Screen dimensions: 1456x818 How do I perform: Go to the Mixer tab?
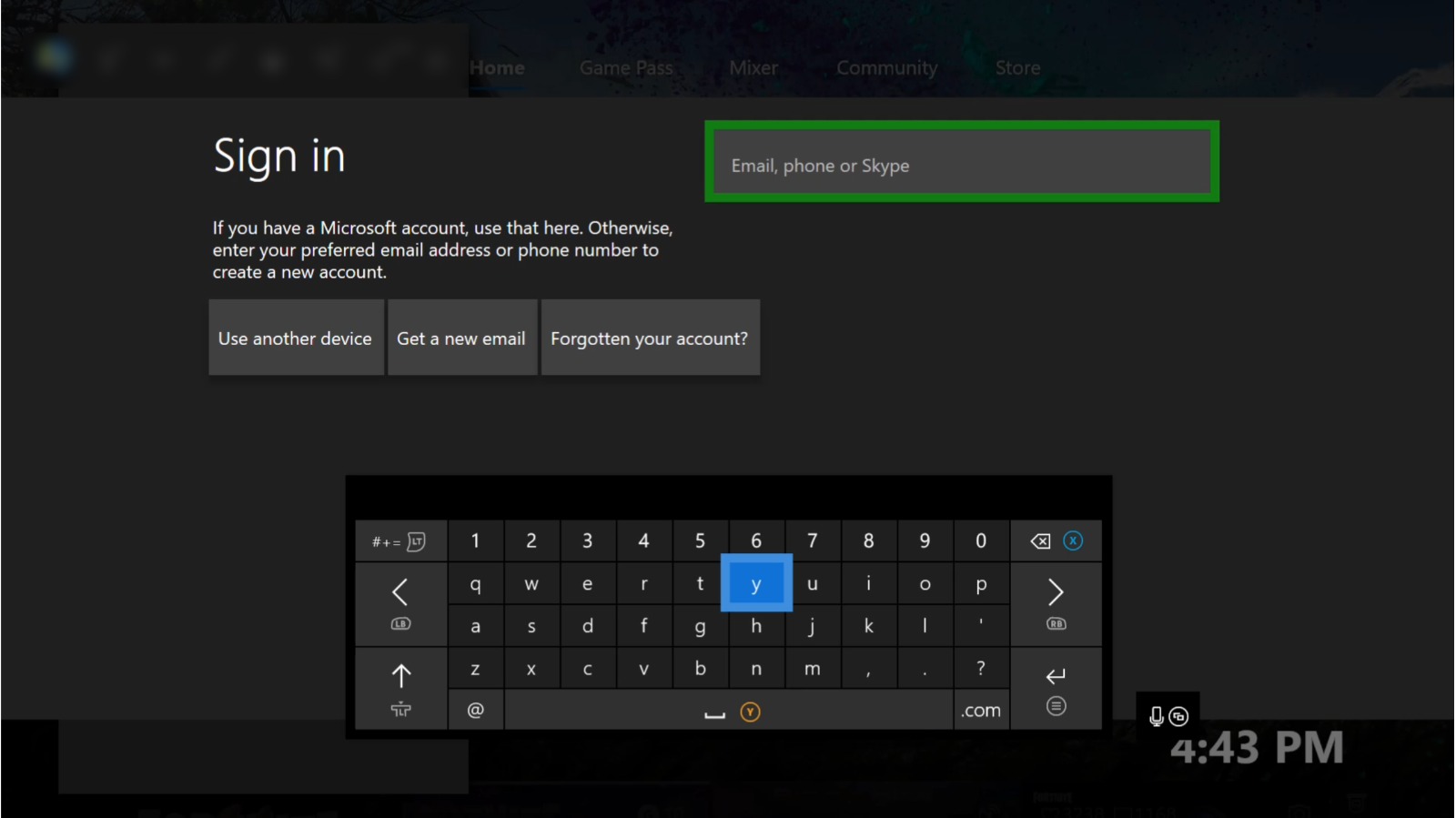[x=753, y=68]
